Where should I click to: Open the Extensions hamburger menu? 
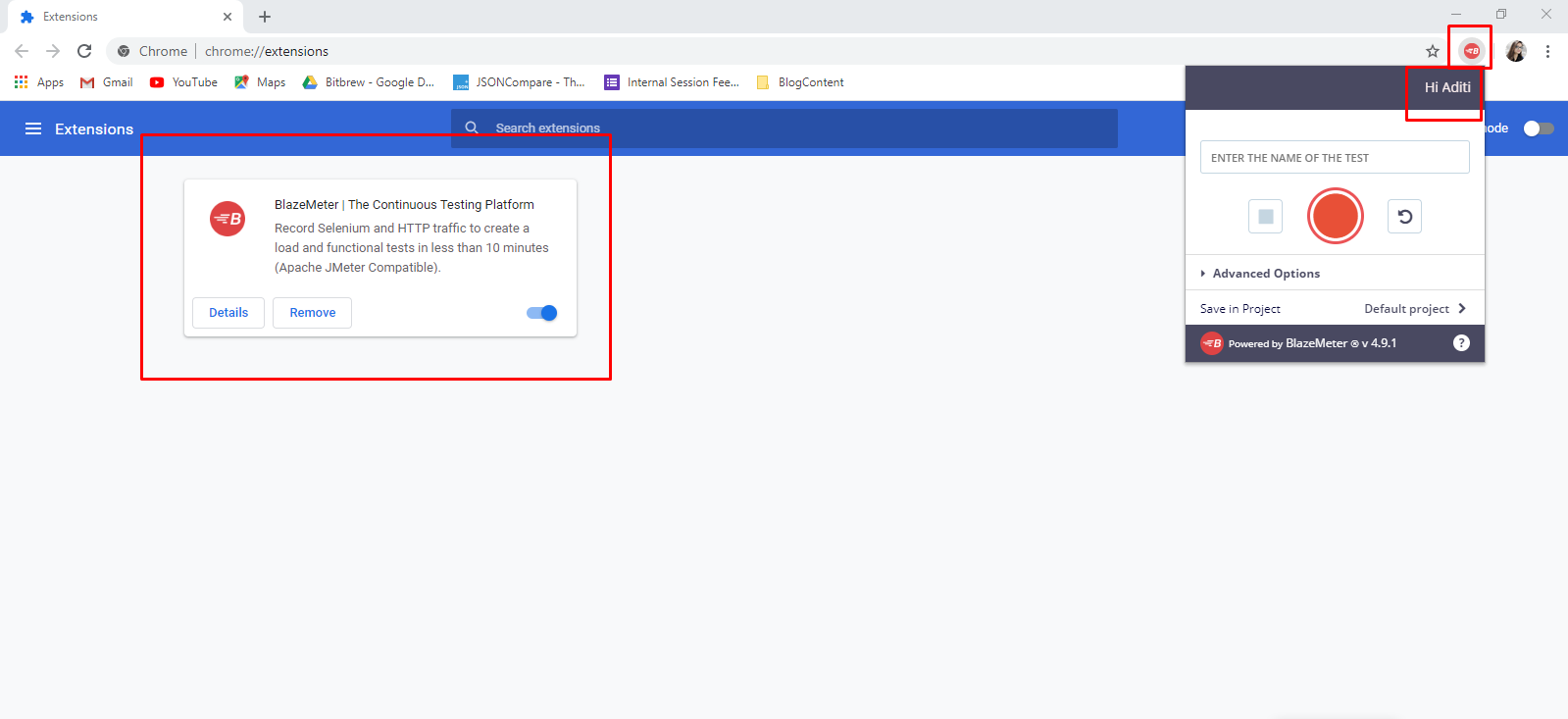33,128
